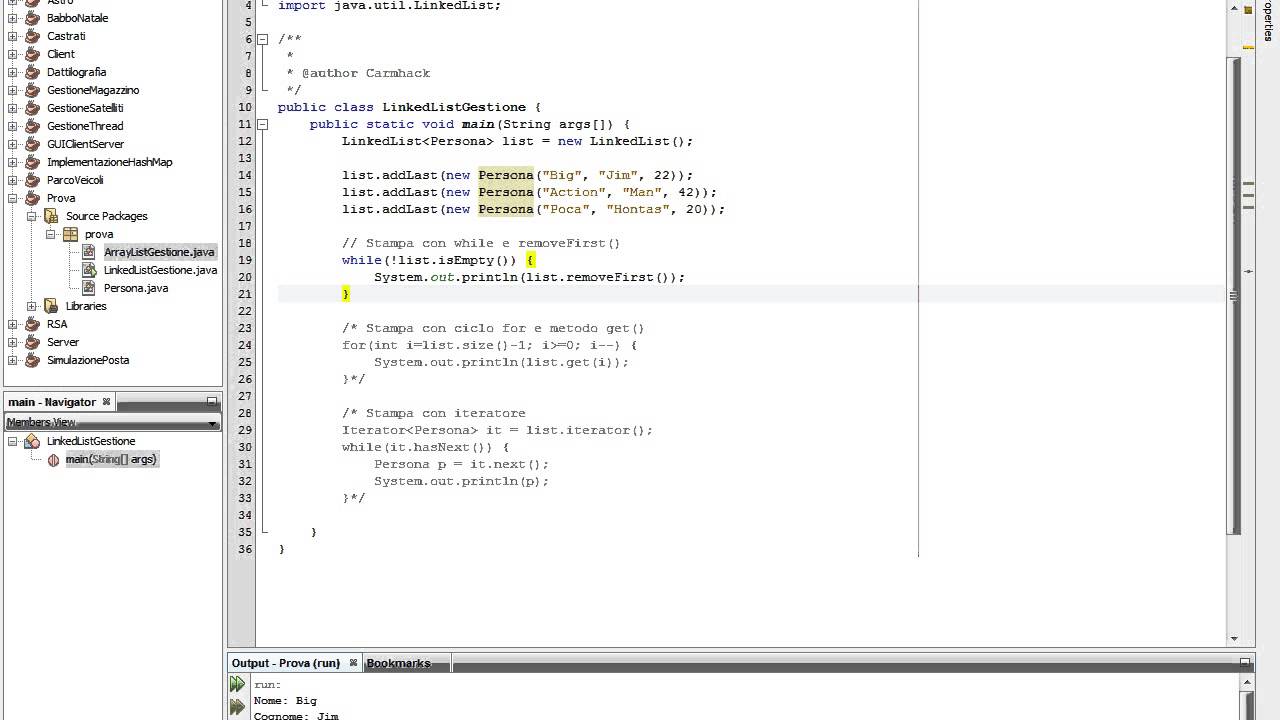Click the GUIClientServer project icon

(x=32, y=144)
